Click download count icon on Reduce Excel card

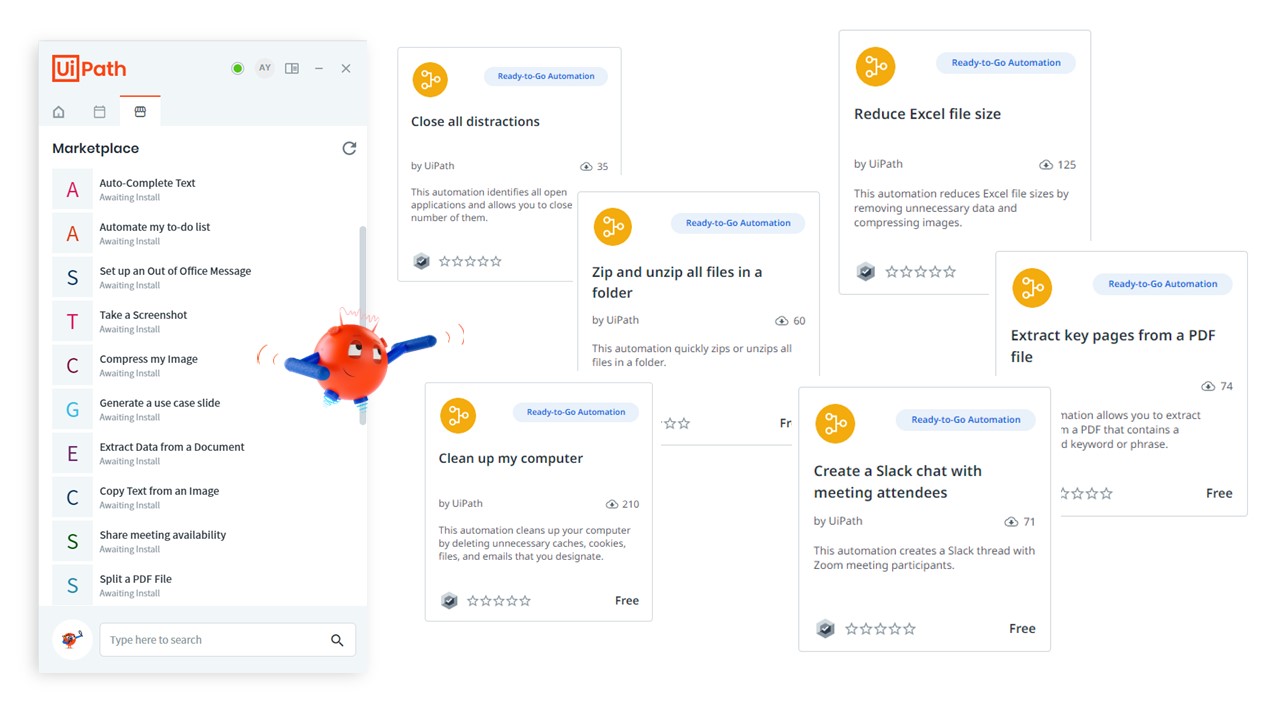coord(1046,165)
